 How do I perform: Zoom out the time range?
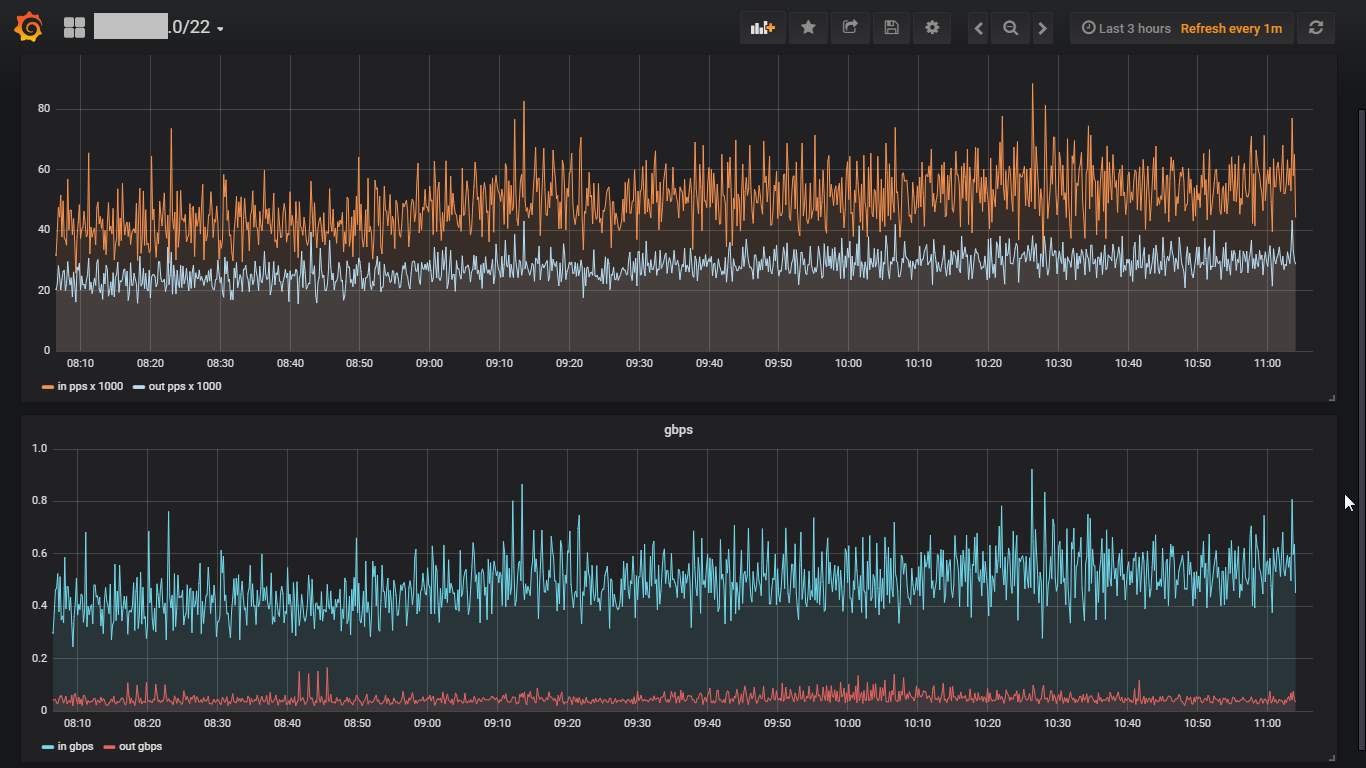1011,28
